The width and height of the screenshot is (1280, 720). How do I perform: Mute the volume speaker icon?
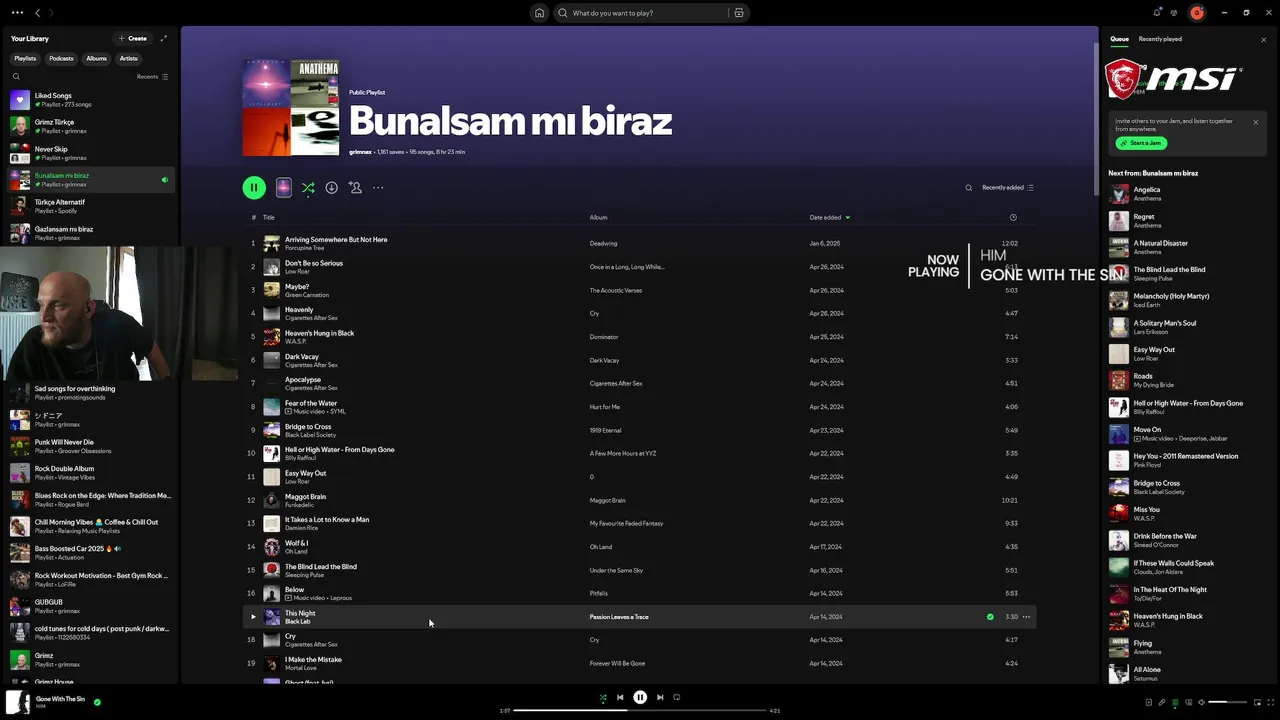click(1202, 702)
